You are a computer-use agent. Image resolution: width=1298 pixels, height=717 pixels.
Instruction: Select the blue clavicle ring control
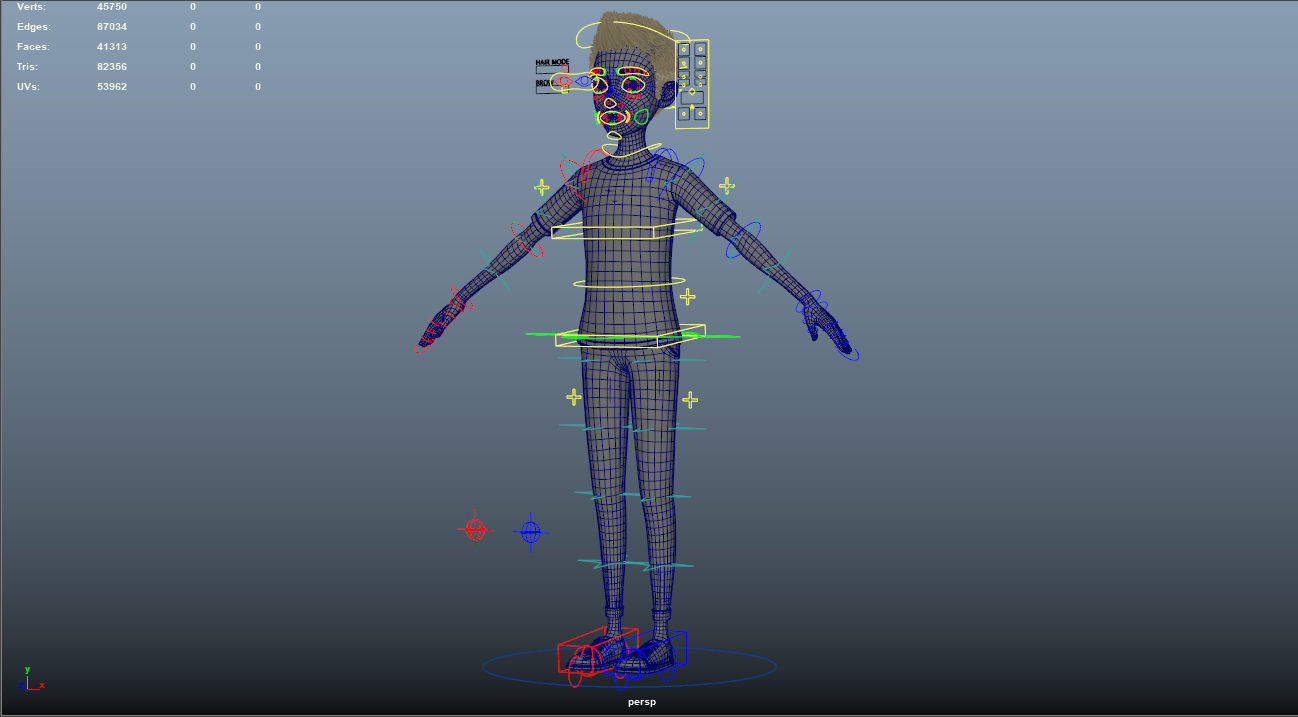point(662,164)
